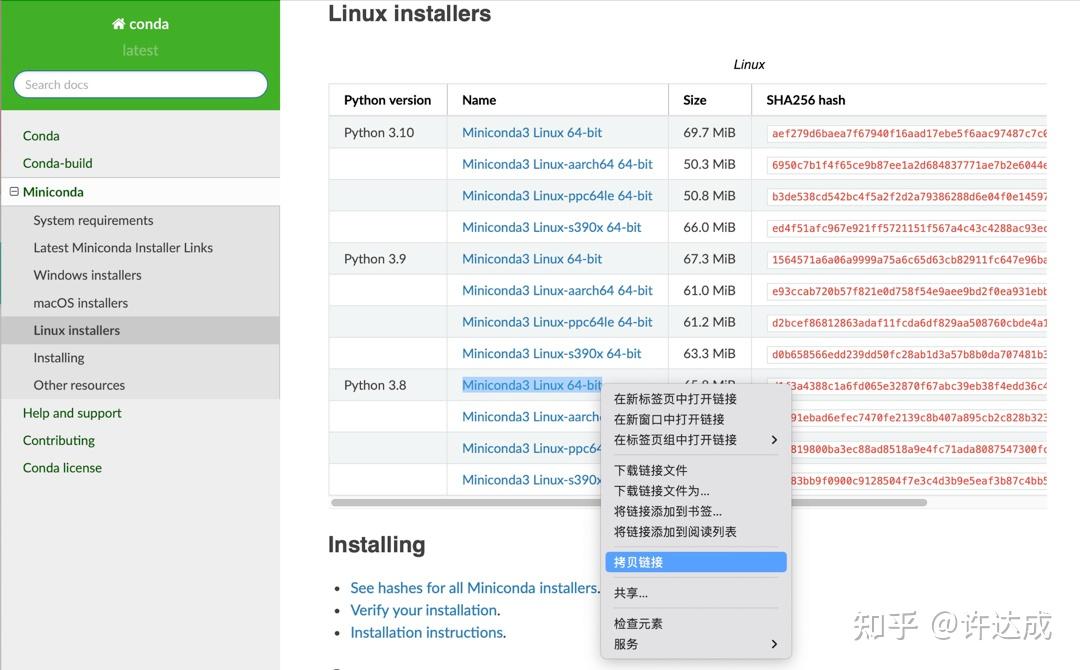Download Python 3.9 Miniconda3 Linux-aarch64 64-bit
The width and height of the screenshot is (1080, 670).
pyautogui.click(x=558, y=291)
